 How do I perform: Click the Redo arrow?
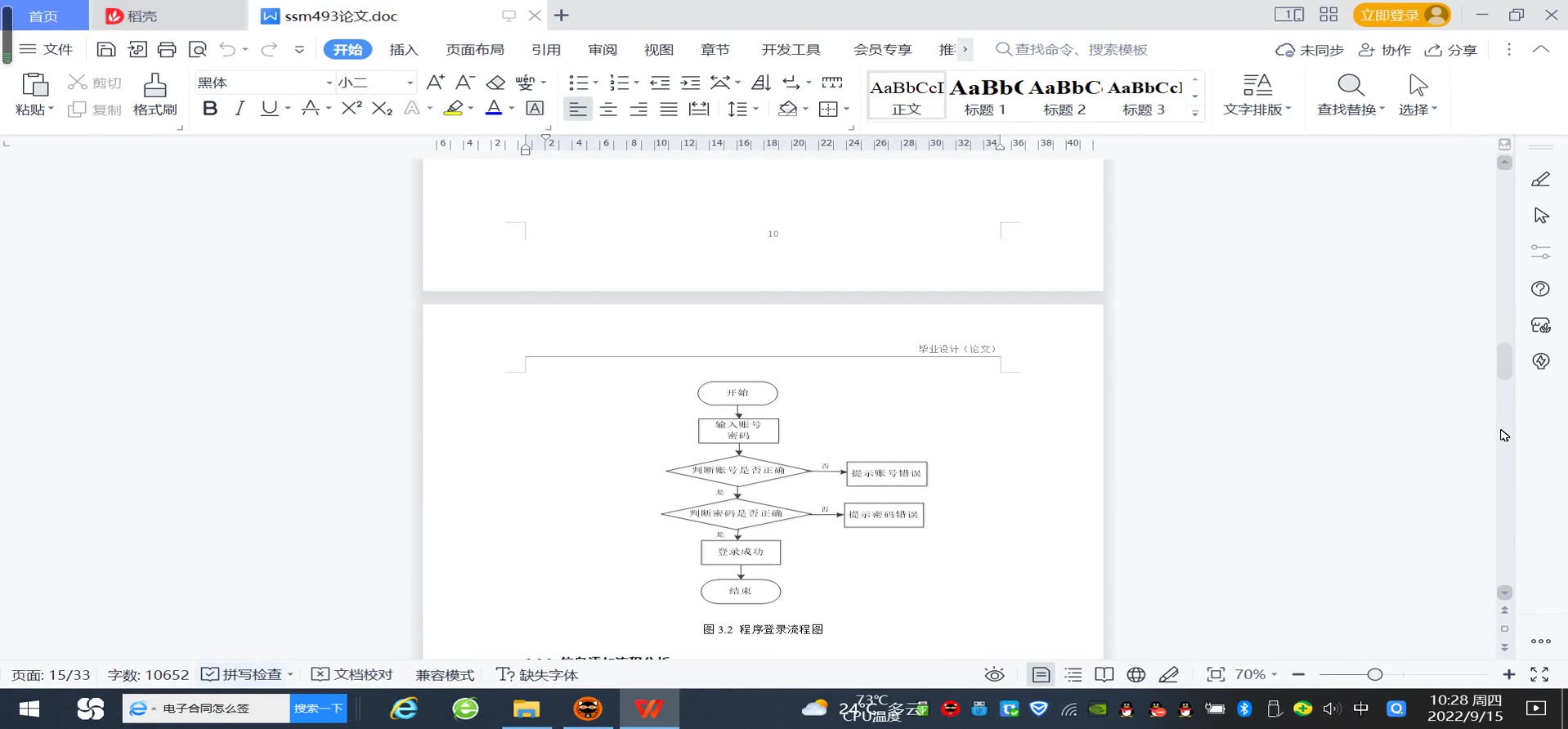click(x=269, y=50)
